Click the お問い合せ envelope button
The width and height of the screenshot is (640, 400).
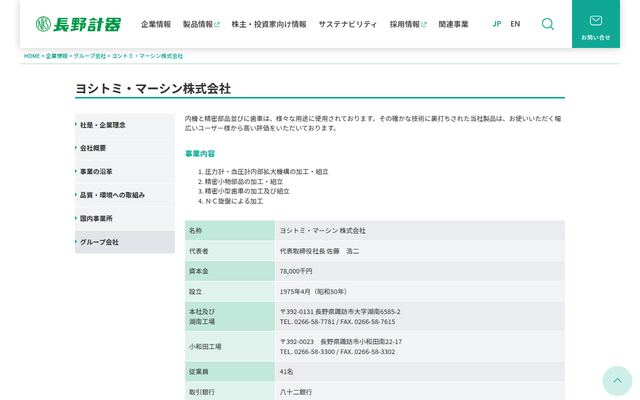pos(596,24)
